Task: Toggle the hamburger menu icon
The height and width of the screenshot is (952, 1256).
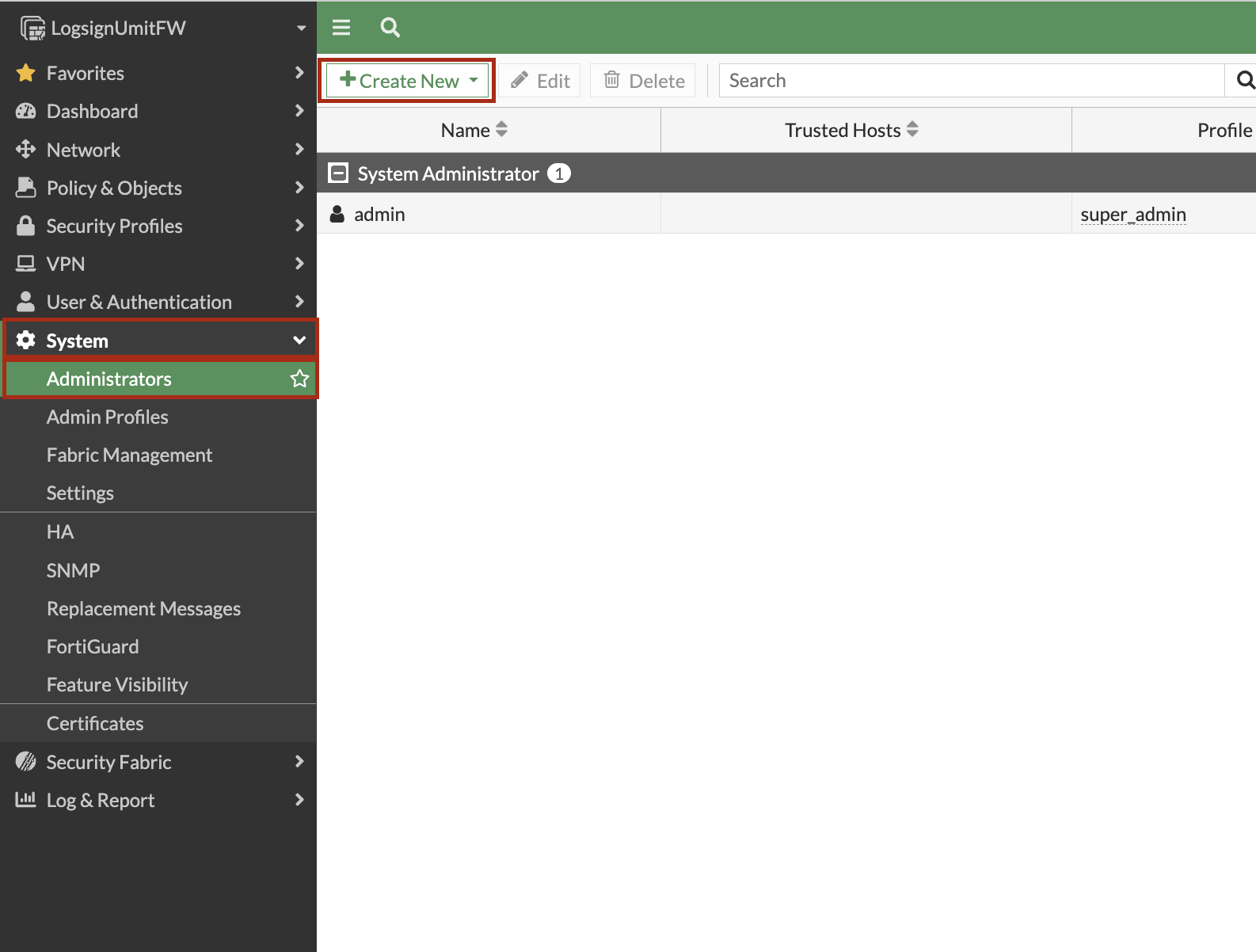Action: coord(341,28)
